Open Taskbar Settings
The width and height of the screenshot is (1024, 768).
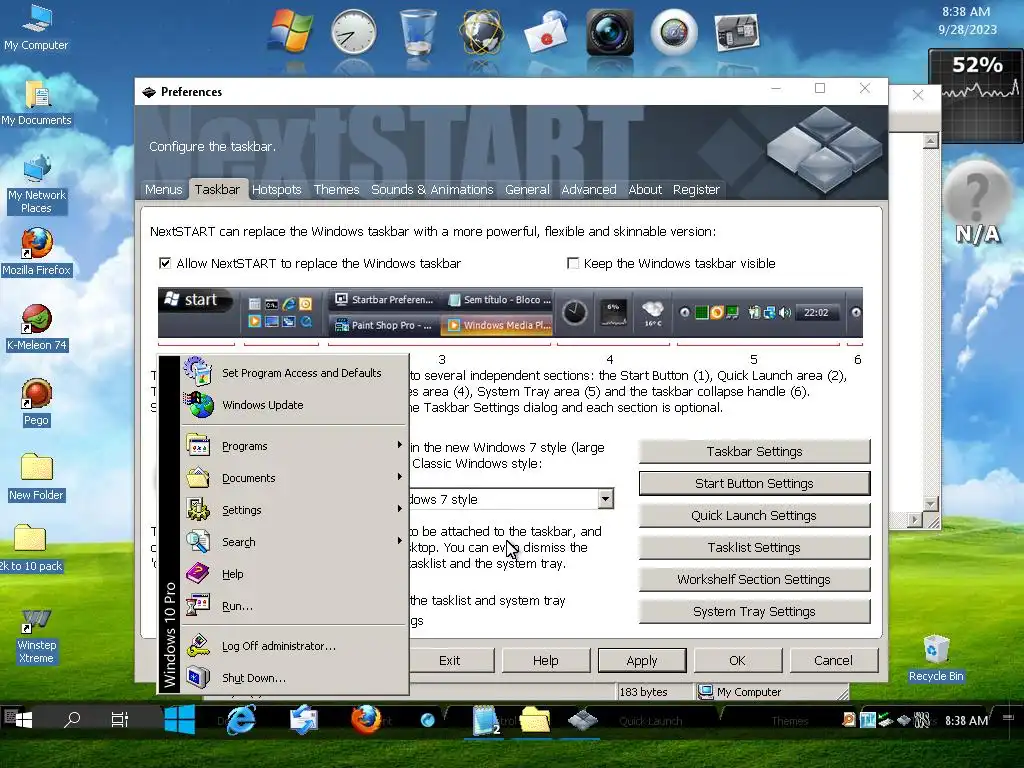pos(754,451)
